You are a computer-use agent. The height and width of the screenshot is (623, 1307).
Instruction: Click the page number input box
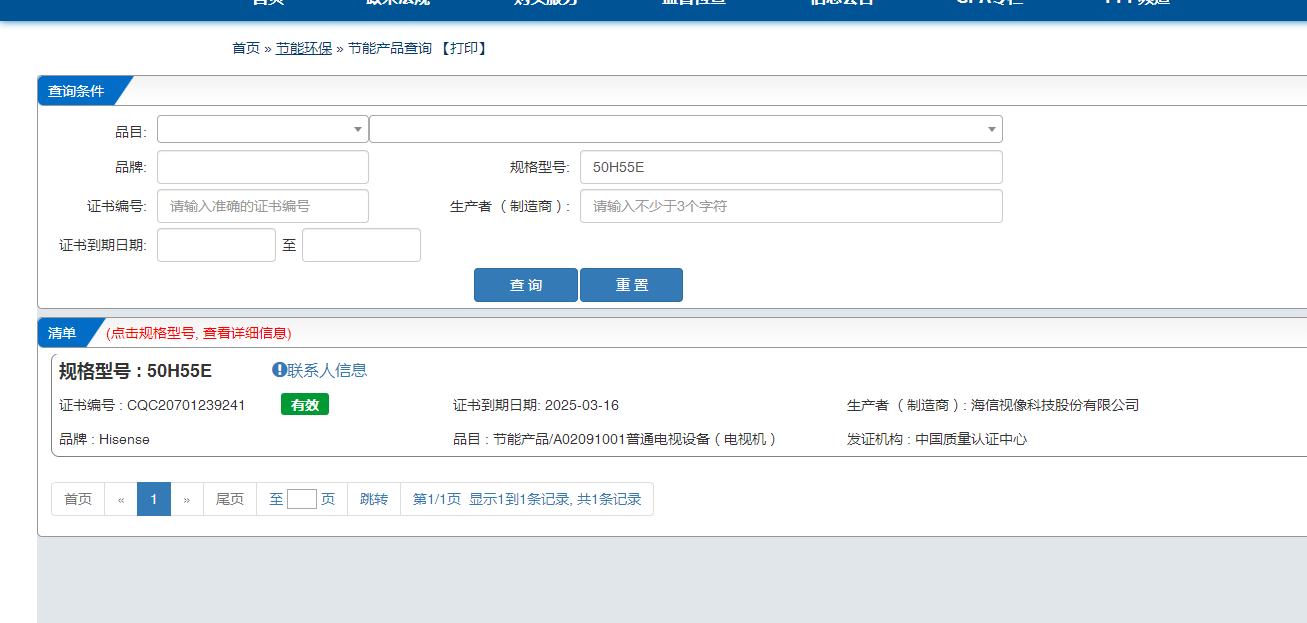302,499
